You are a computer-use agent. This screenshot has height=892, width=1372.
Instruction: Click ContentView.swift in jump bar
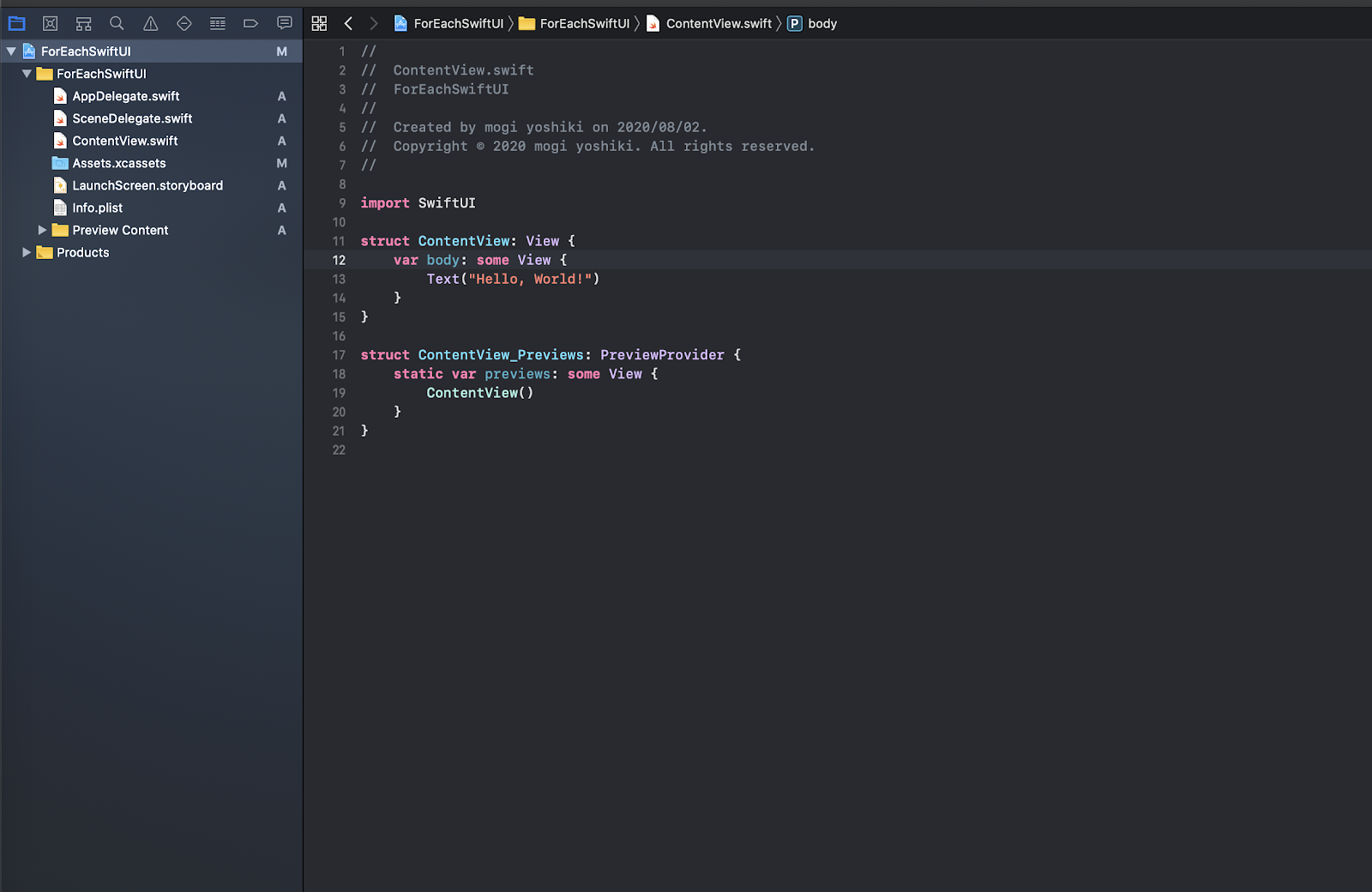pos(709,23)
